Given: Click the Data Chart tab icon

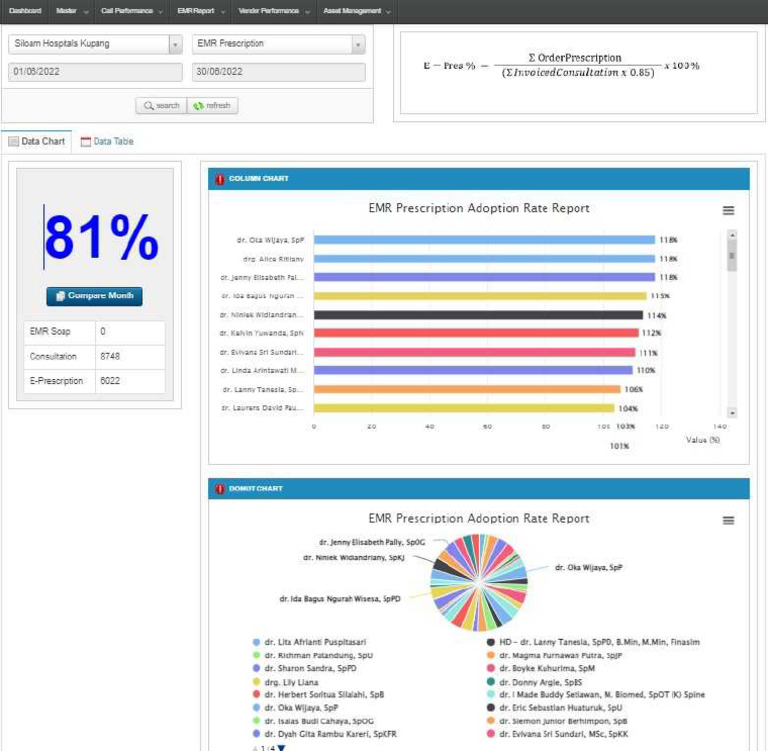Looking at the screenshot, I should click(x=14, y=142).
